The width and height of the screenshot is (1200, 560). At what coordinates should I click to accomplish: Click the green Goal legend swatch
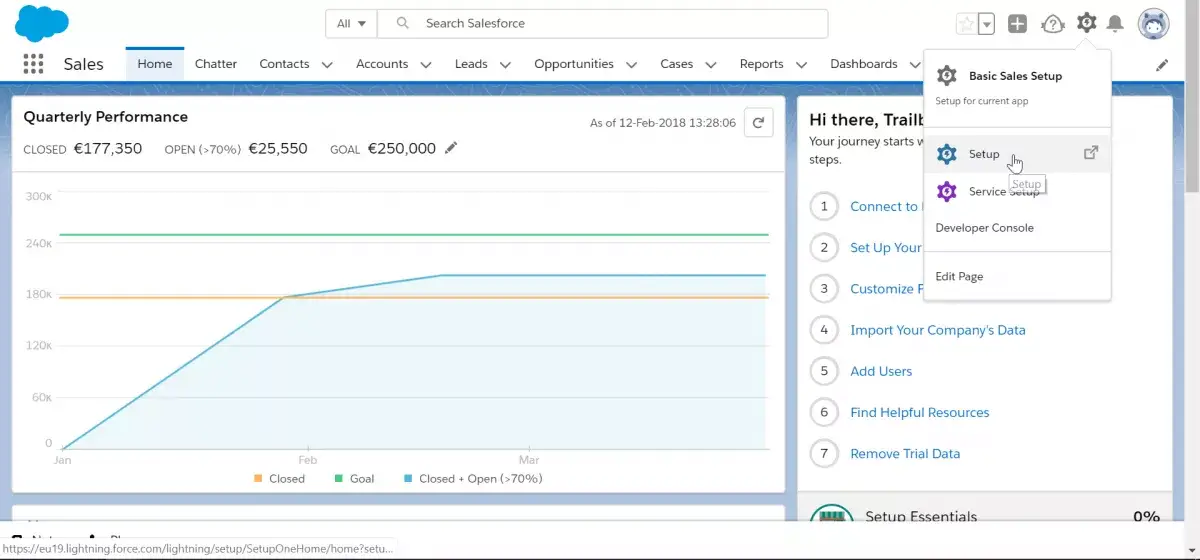coord(339,479)
